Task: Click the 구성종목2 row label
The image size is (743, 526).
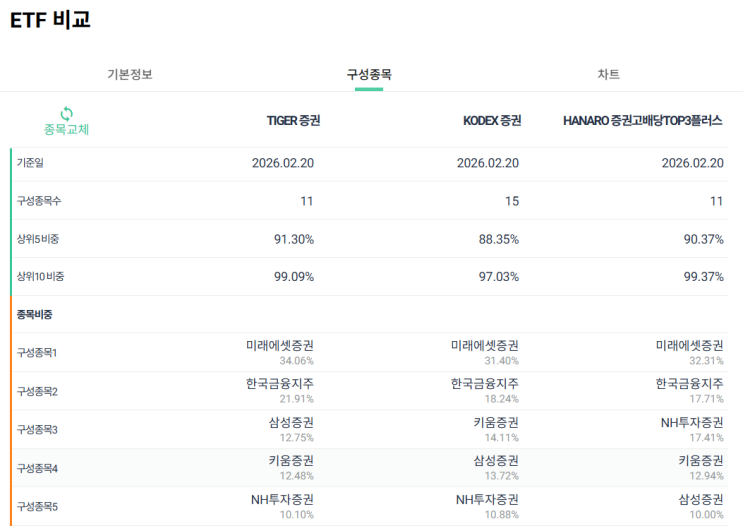Action: [37, 391]
